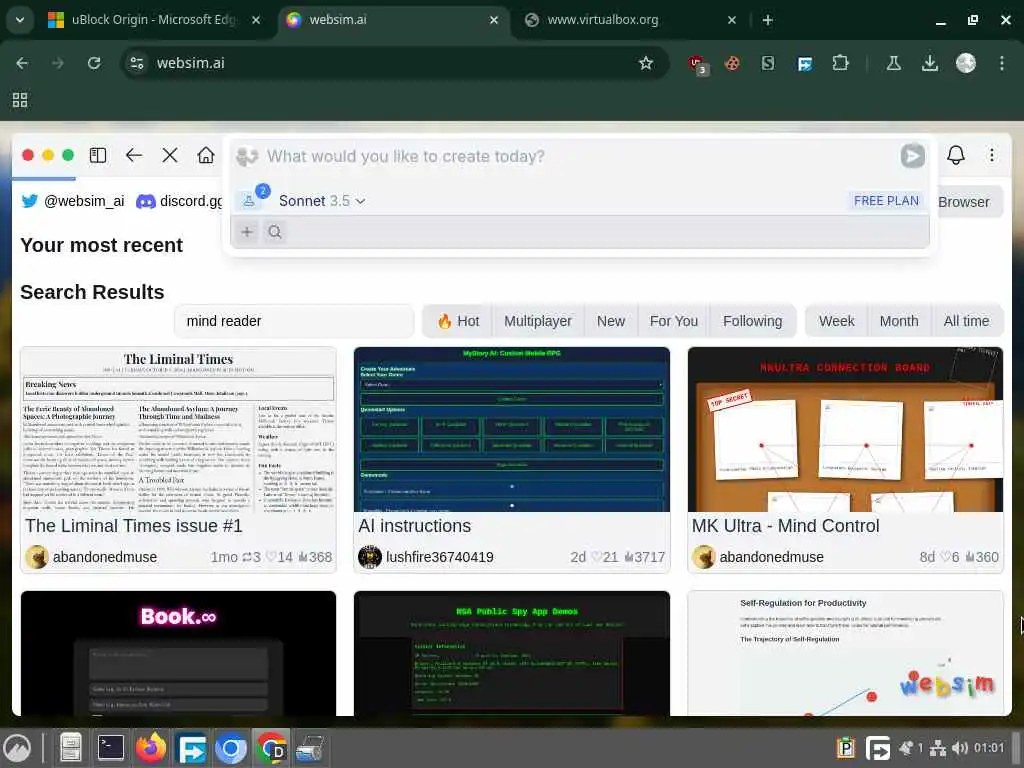This screenshot has width=1024, height=768.
Task: Reload the page
Action: [x=94, y=63]
